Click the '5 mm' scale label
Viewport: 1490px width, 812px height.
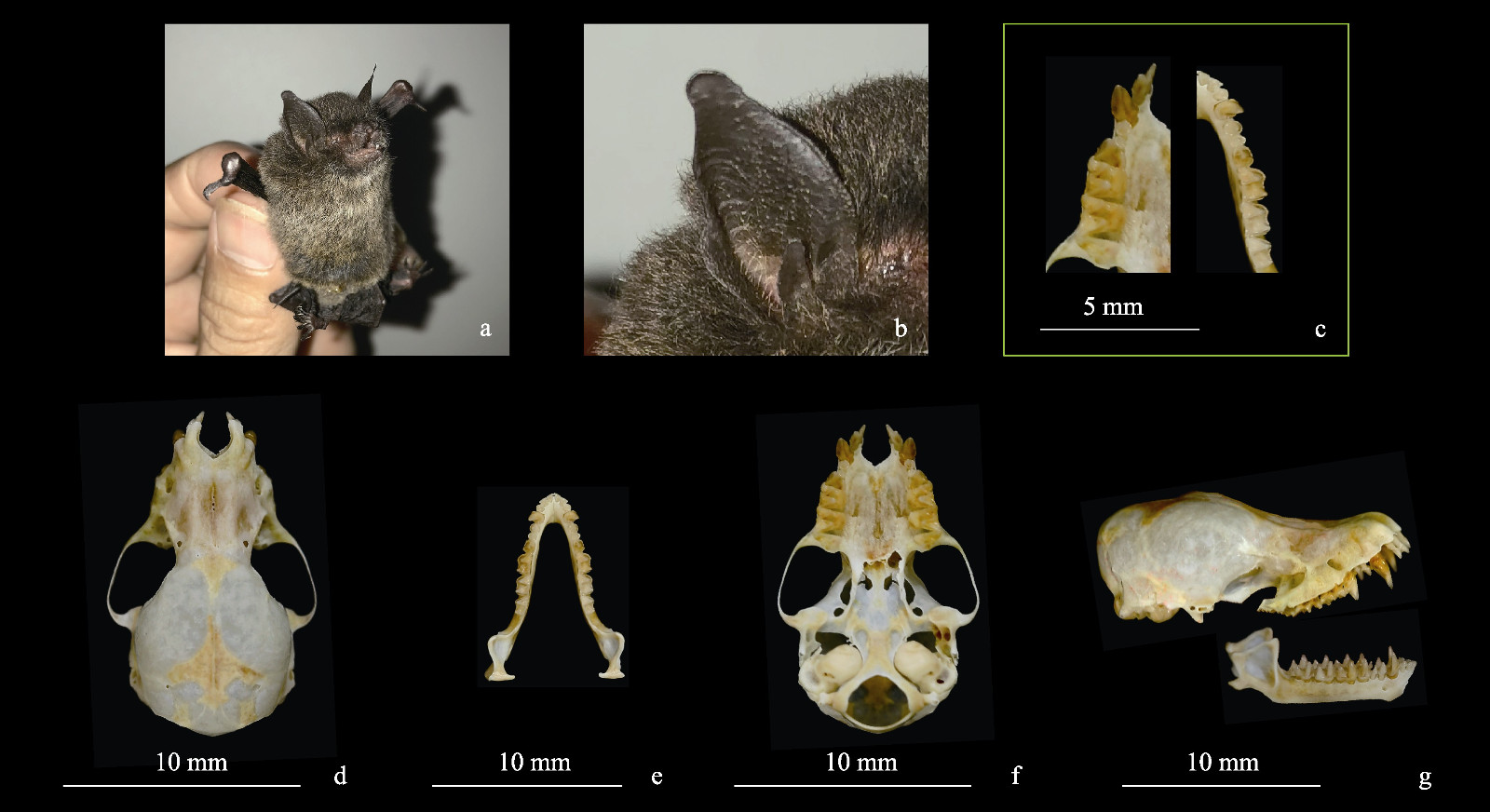coord(1113,306)
